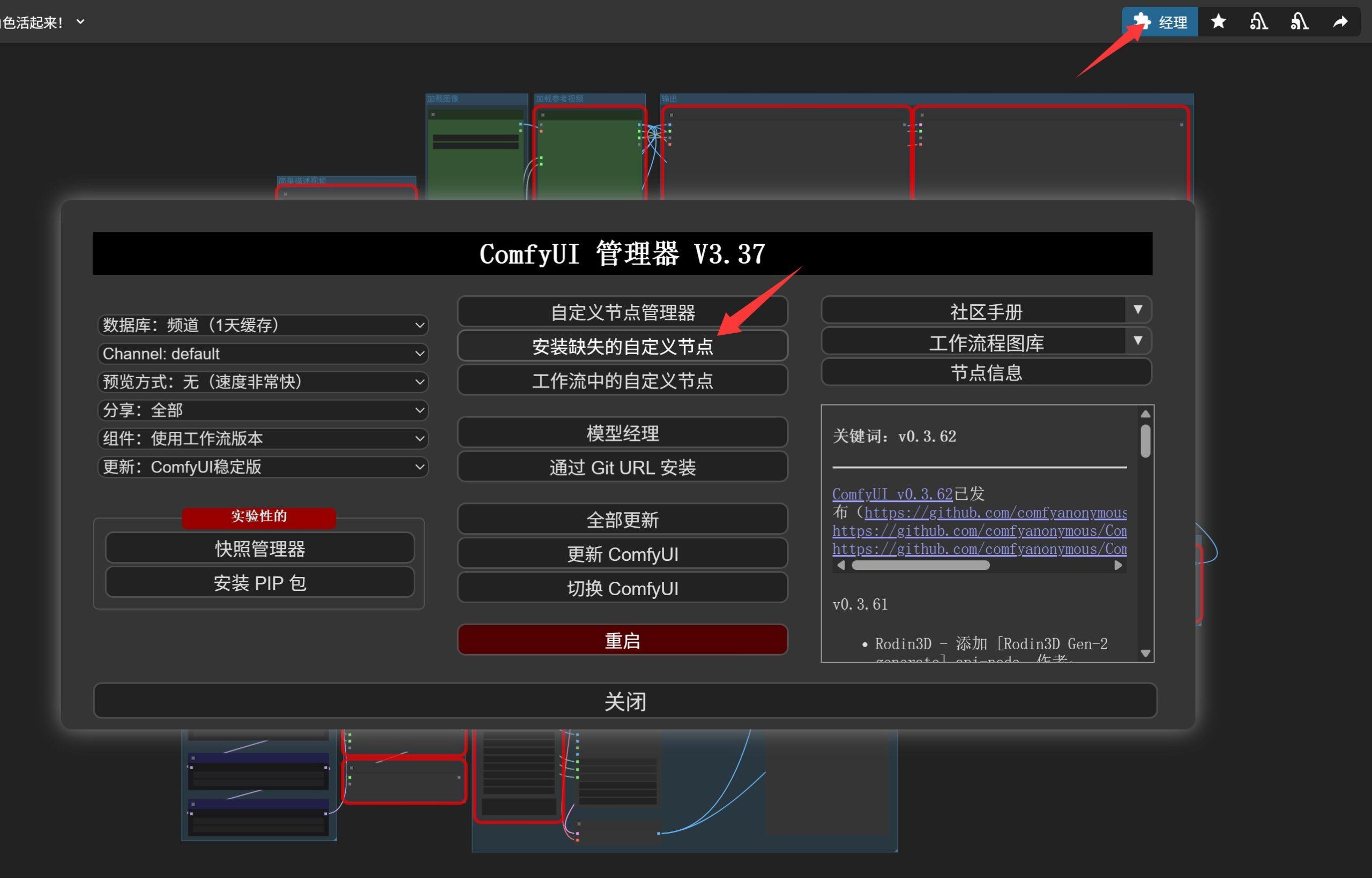Expand the 社区手册 dropdown arrow
The image size is (1372, 878).
[1138, 310]
